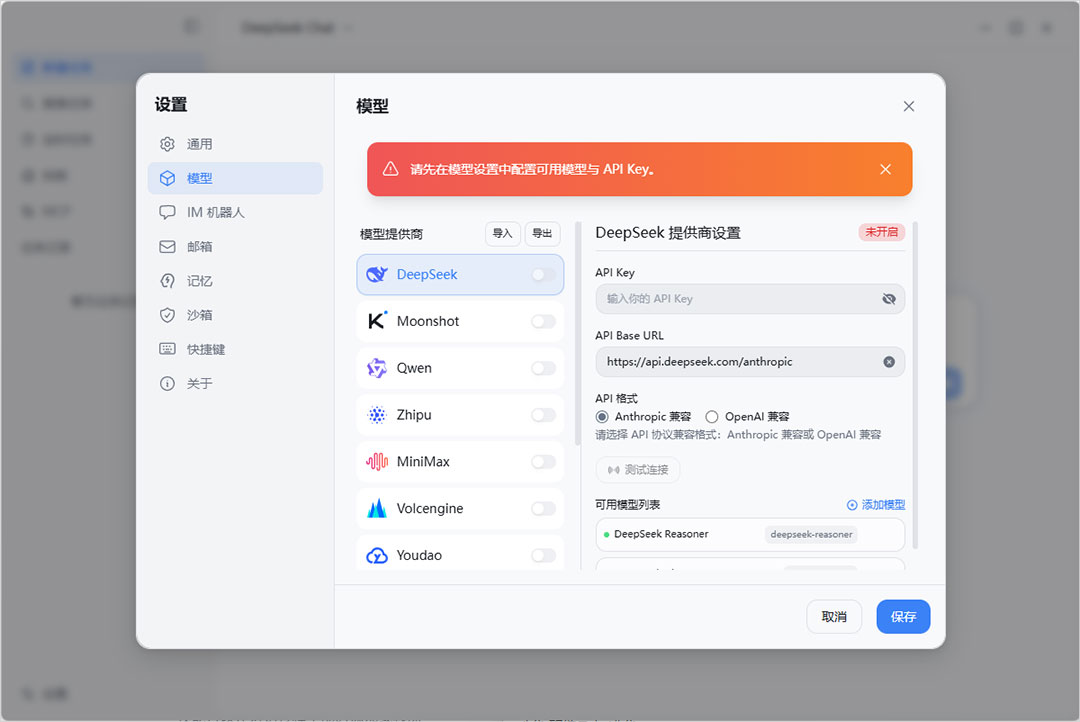Select the MiniMax provider icon
Screen dimensions: 1080x722
pyautogui.click(x=378, y=461)
